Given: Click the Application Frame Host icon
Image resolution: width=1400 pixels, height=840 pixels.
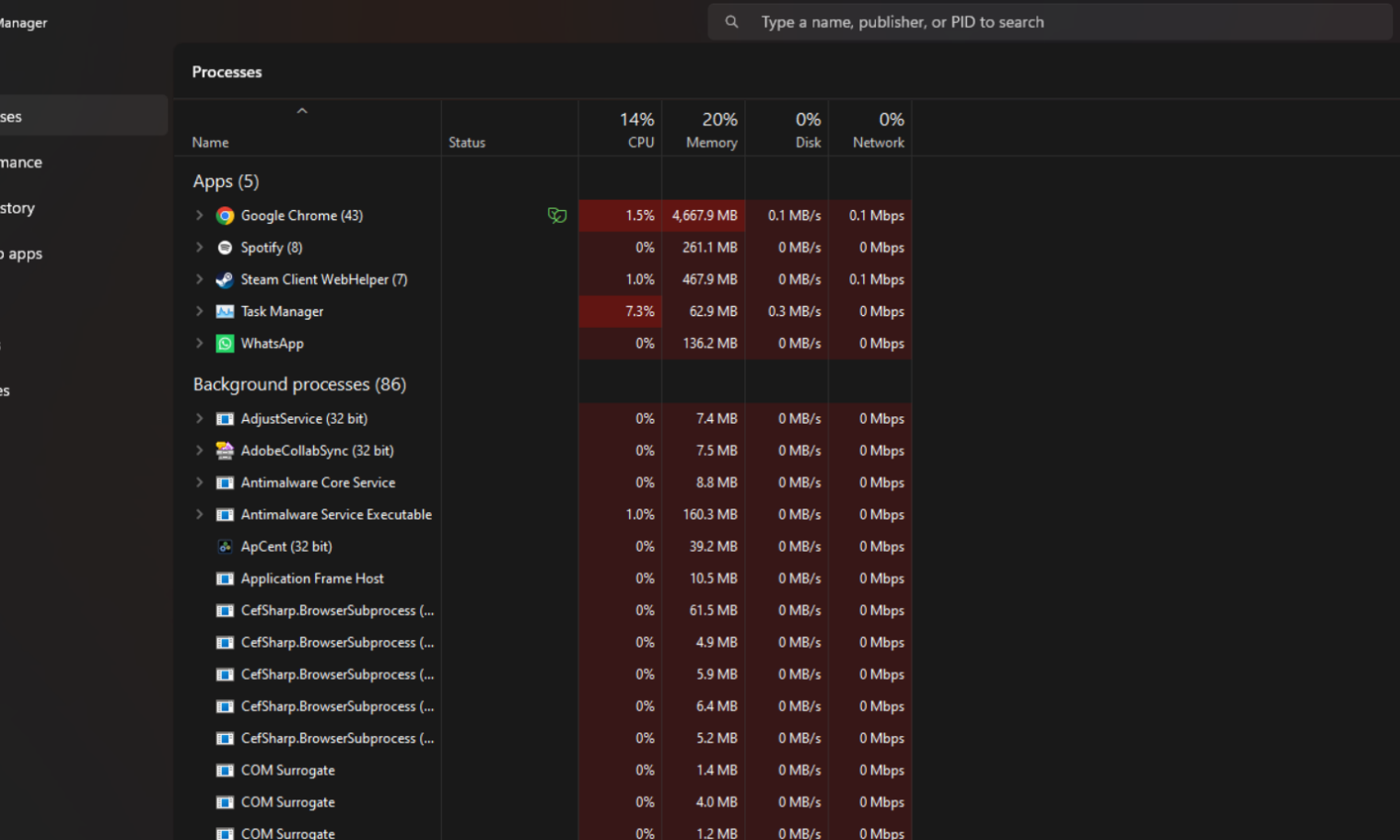Looking at the screenshot, I should pyautogui.click(x=225, y=578).
